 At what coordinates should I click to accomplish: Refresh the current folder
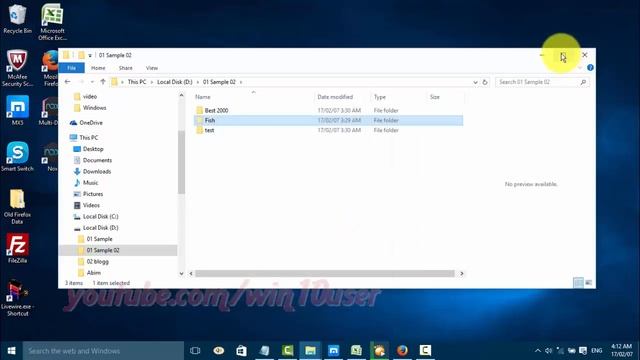click(x=485, y=82)
